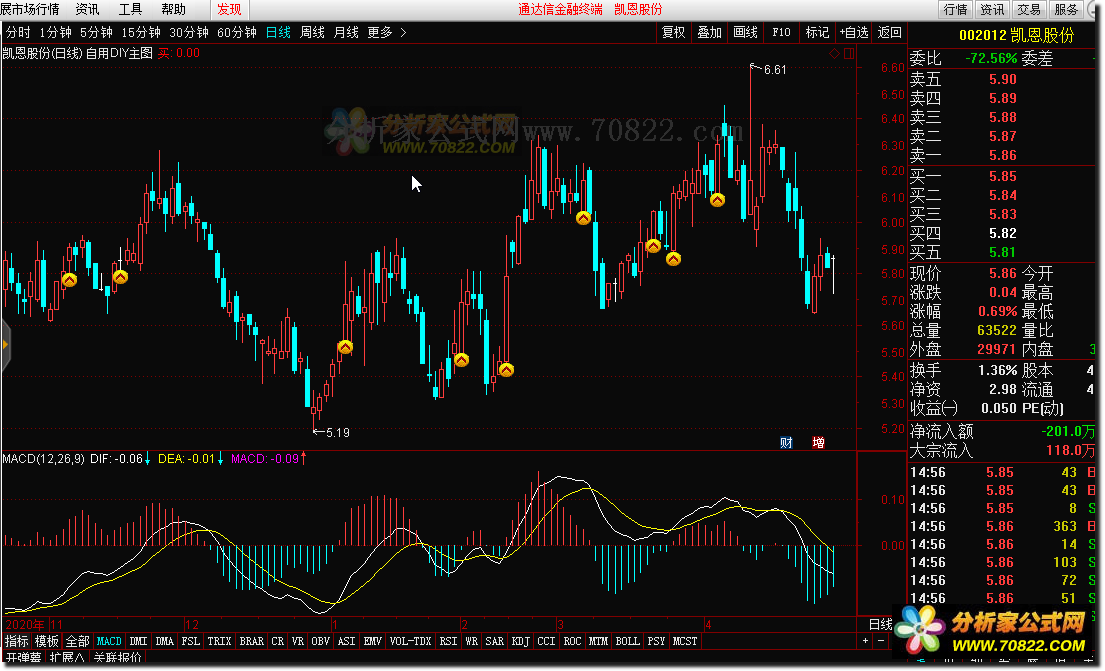Select the 日线 daily timeframe tab
This screenshot has width=1105, height=671.
[278, 32]
